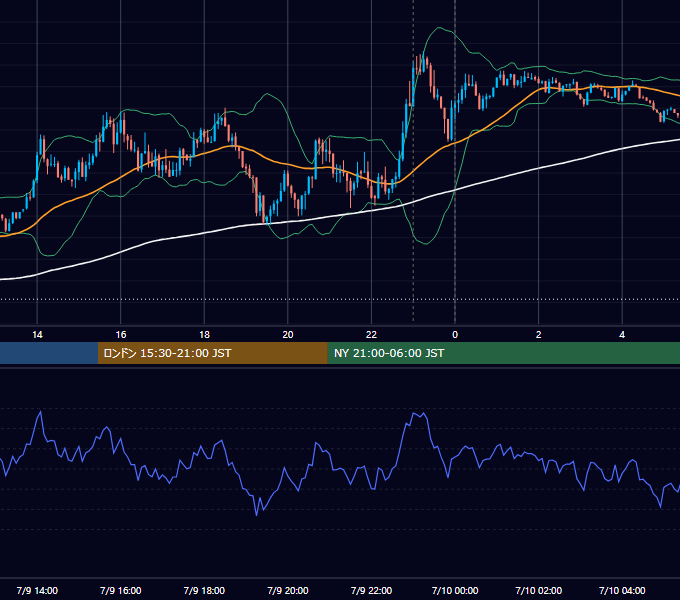Image resolution: width=680 pixels, height=600 pixels.
Task: Click the hour 0 axis label
Action: (x=455, y=335)
